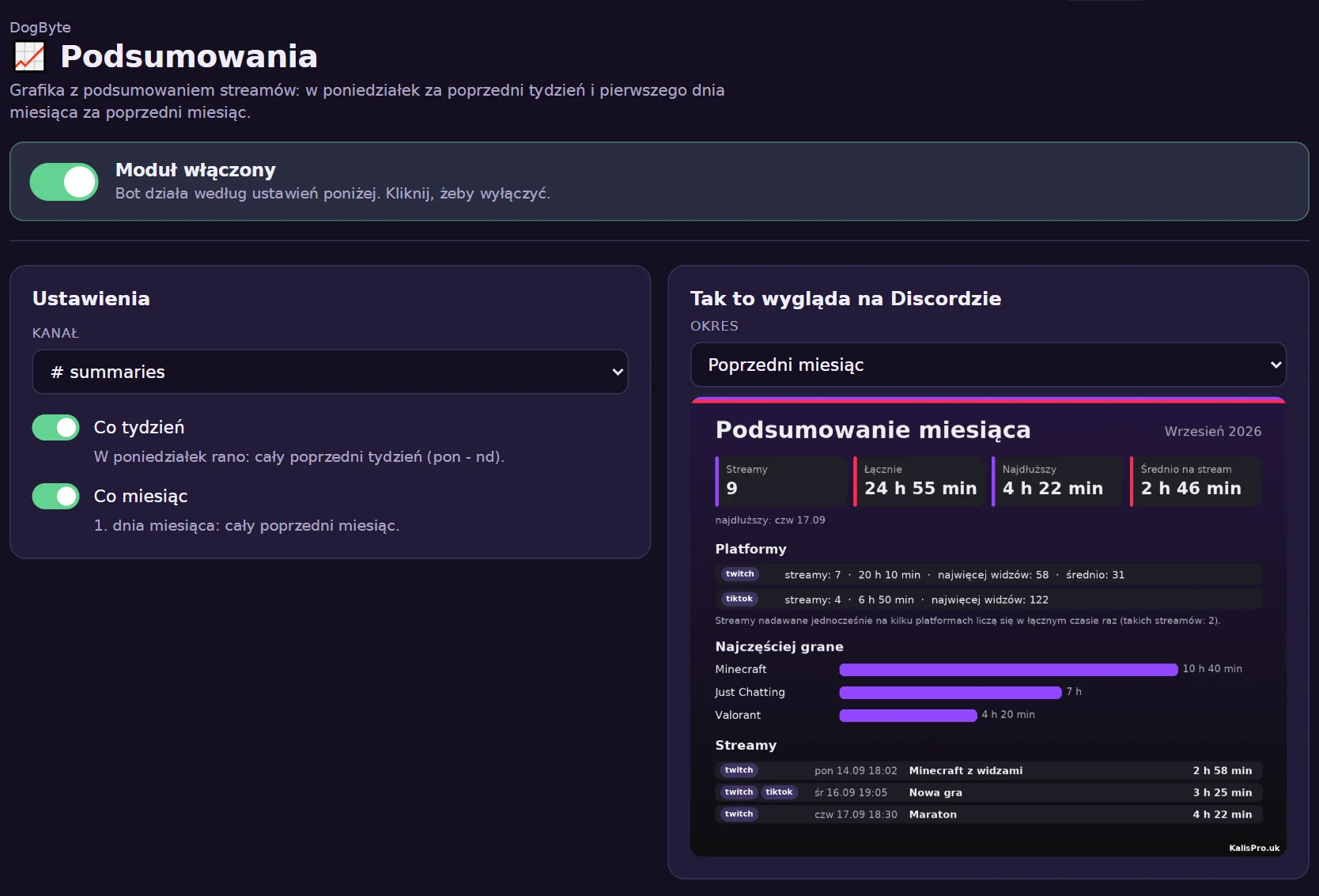Viewport: 1319px width, 896px height.
Task: Click the Łącznie 24 h 55 min card
Action: [x=920, y=481]
